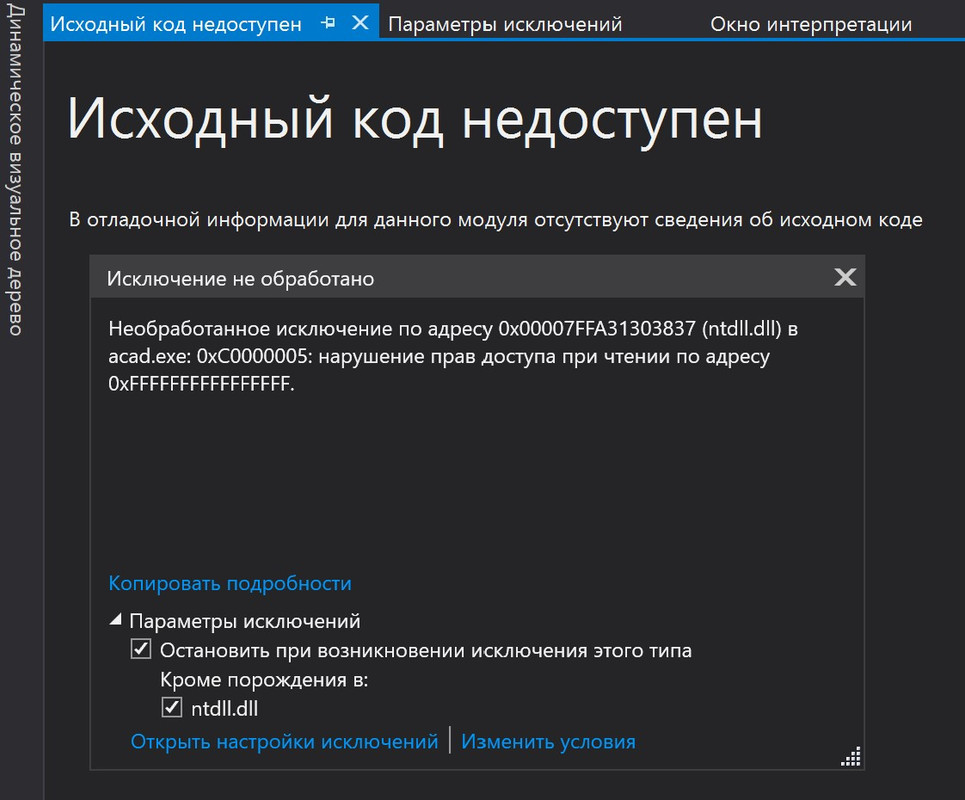Close the 'Исключение не обработано' popup
The height and width of the screenshot is (800, 965).
845,277
